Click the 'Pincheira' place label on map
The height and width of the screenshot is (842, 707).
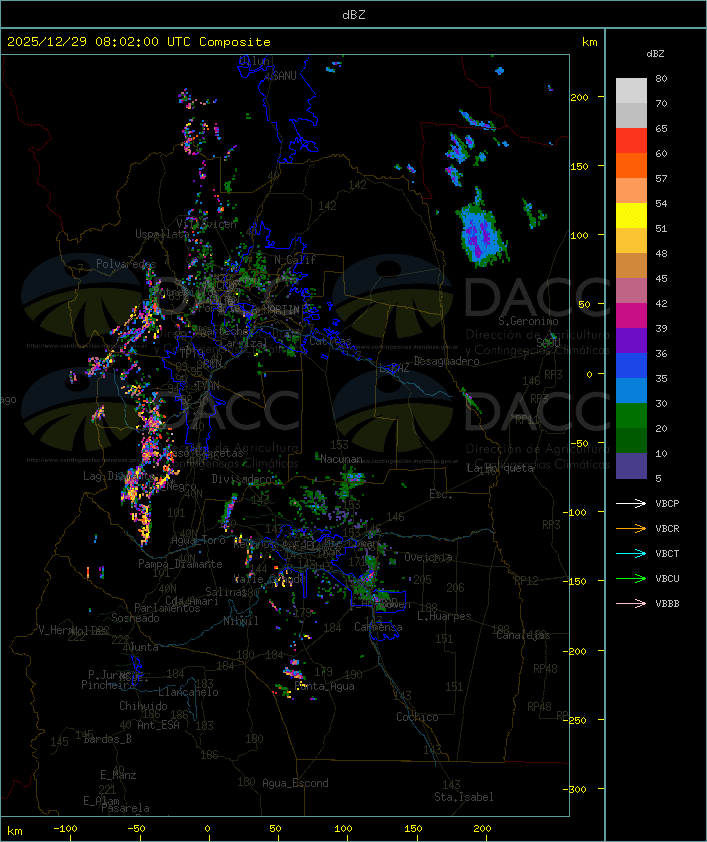point(108,685)
